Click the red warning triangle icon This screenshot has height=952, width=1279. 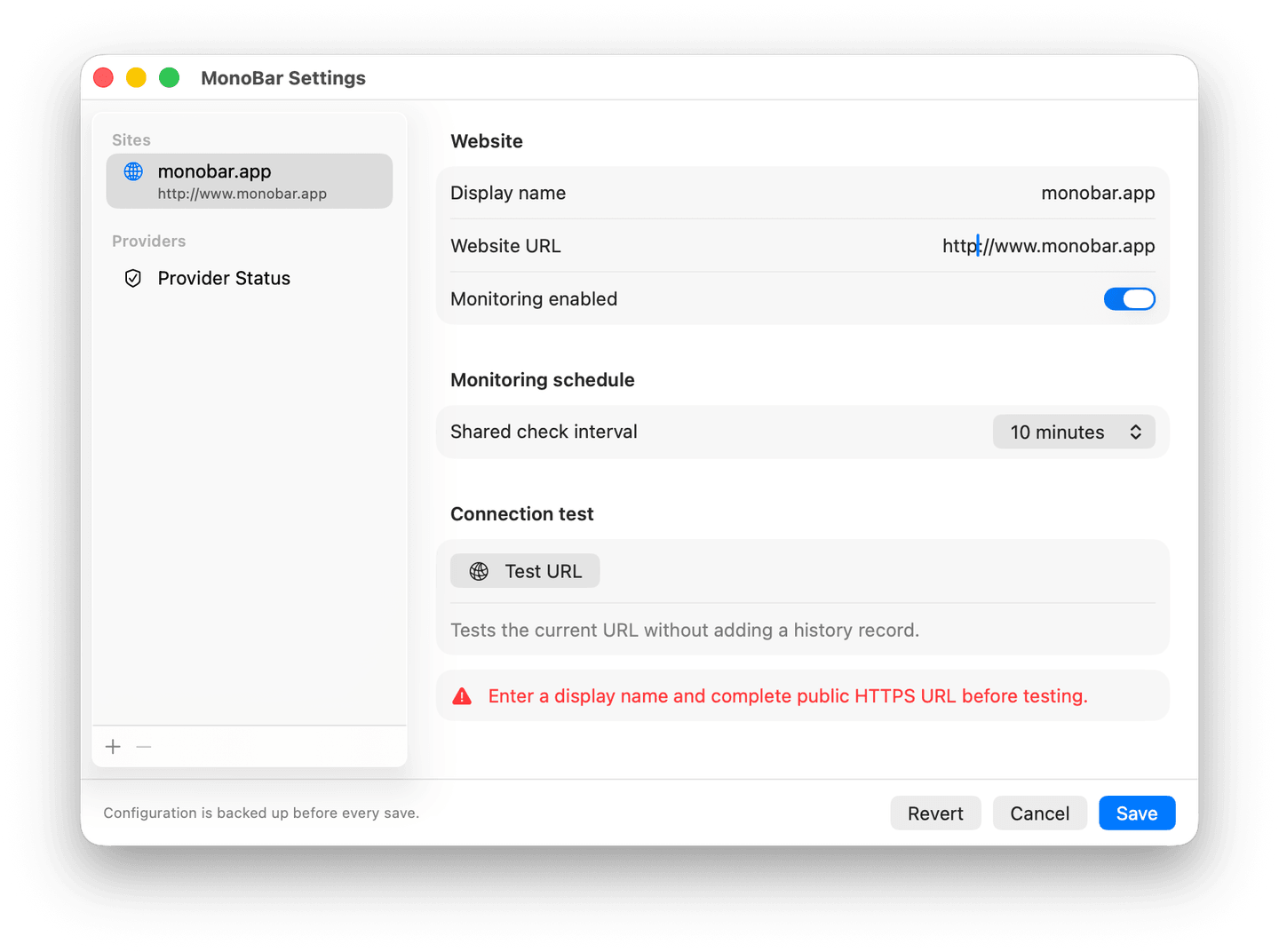(462, 696)
